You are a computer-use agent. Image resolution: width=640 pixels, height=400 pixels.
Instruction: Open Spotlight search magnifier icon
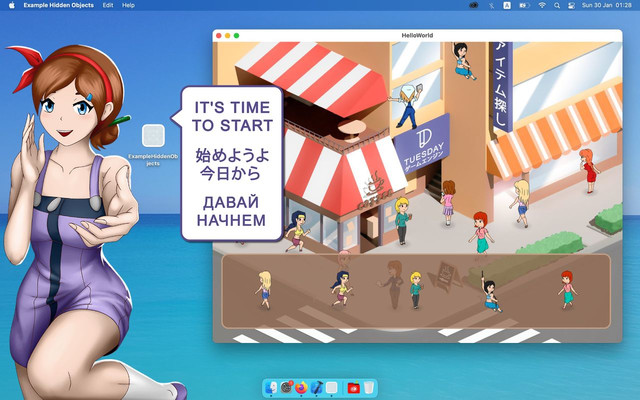(x=557, y=5)
